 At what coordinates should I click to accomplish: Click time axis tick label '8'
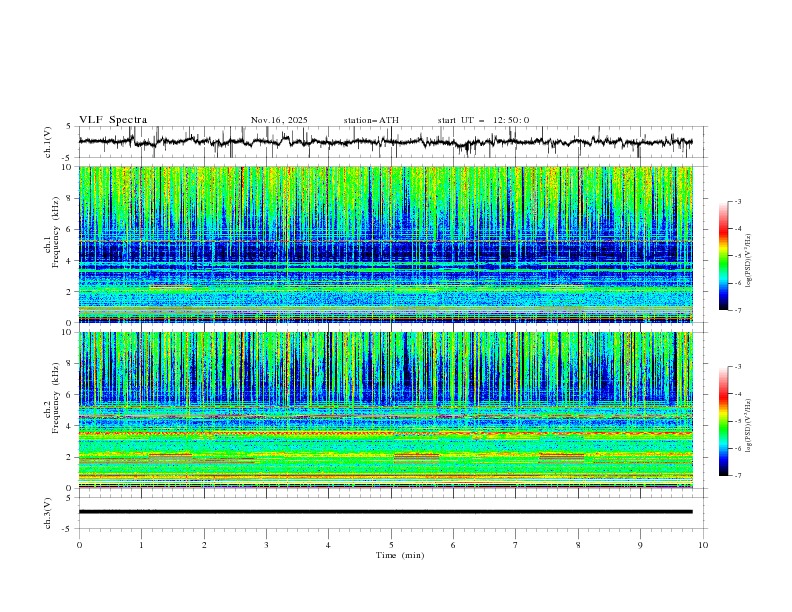pos(578,545)
